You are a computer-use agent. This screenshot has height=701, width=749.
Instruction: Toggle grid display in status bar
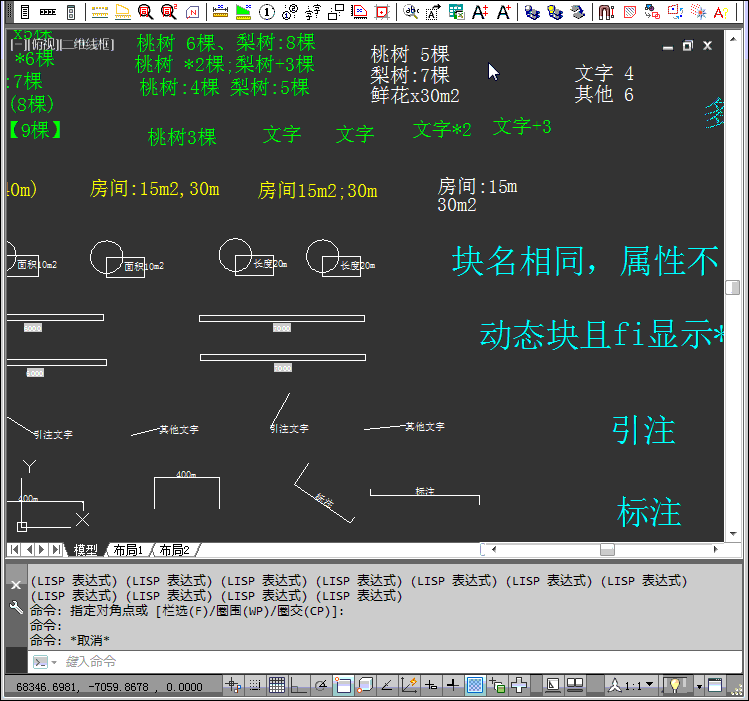coord(277,685)
